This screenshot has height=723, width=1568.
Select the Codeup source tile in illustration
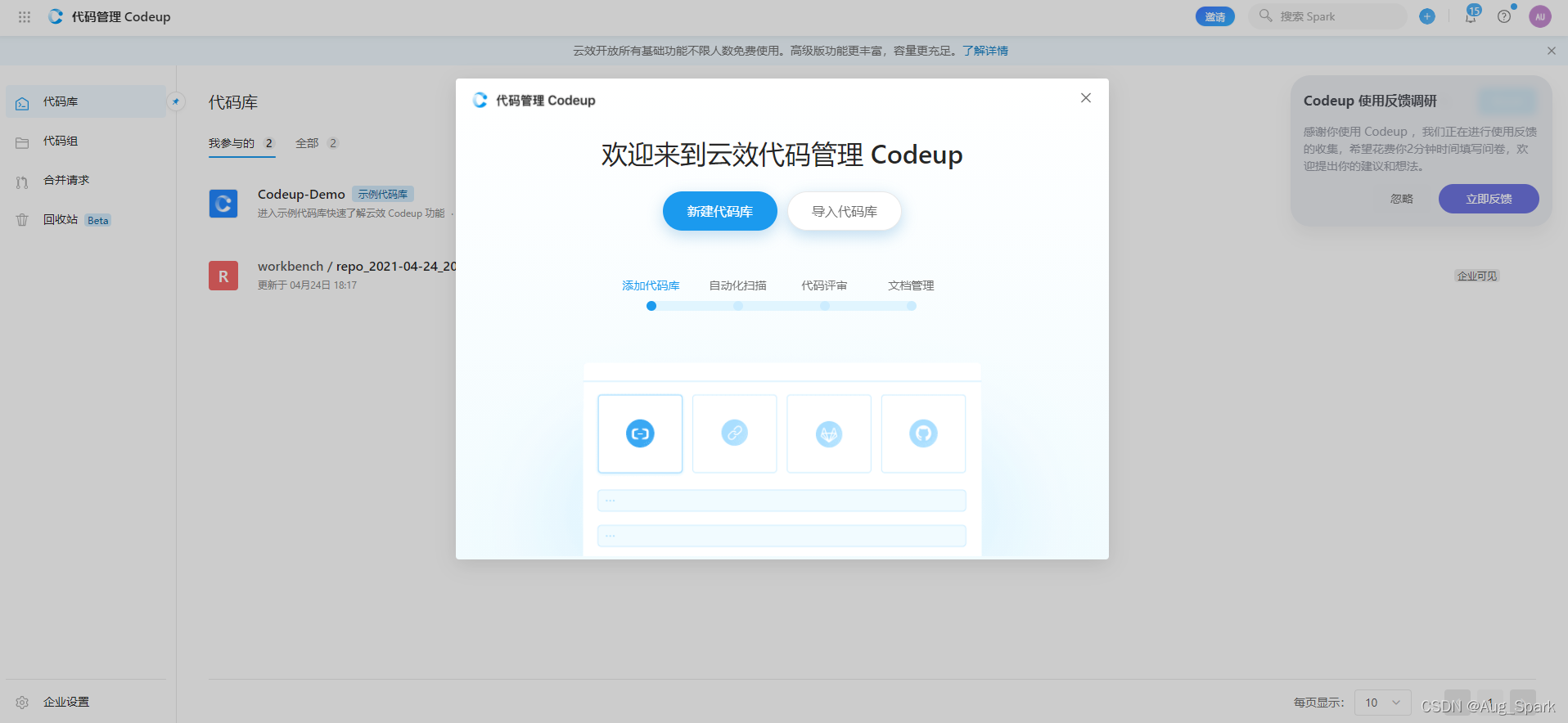click(640, 433)
